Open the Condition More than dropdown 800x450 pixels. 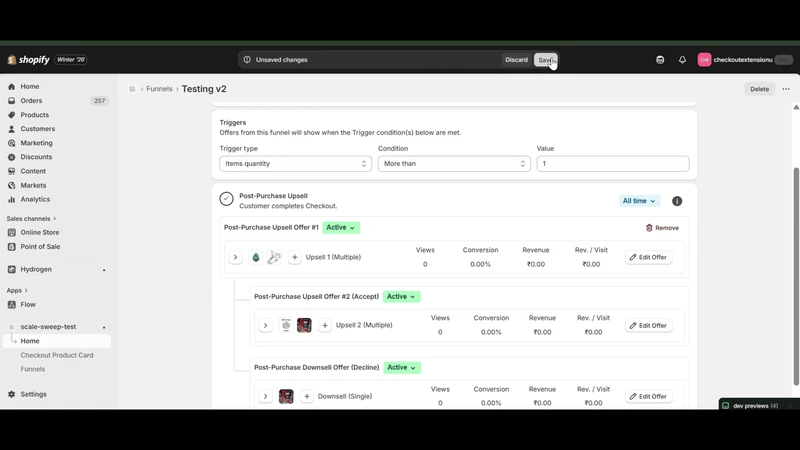pyautogui.click(x=454, y=164)
